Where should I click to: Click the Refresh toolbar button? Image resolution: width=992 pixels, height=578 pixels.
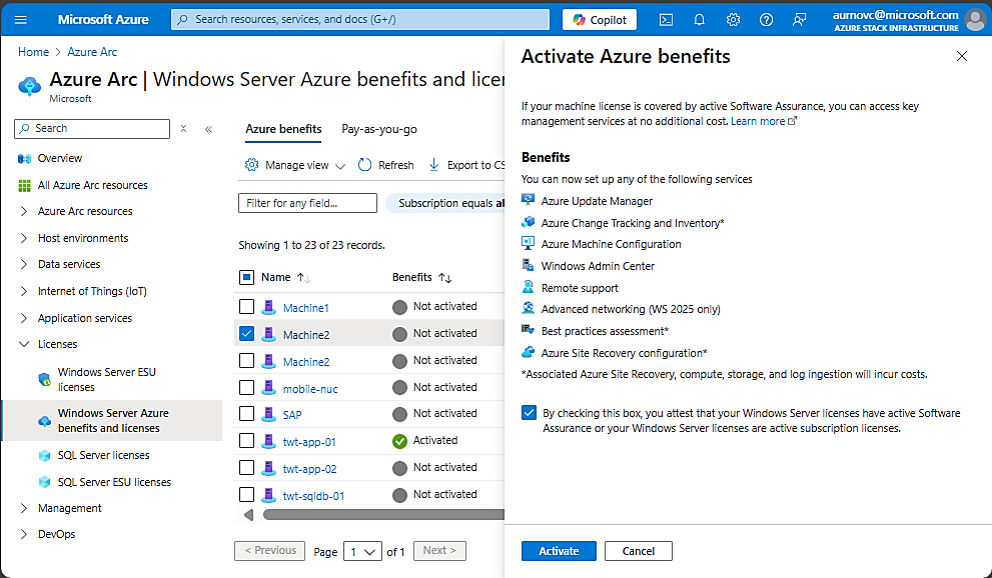click(x=386, y=165)
